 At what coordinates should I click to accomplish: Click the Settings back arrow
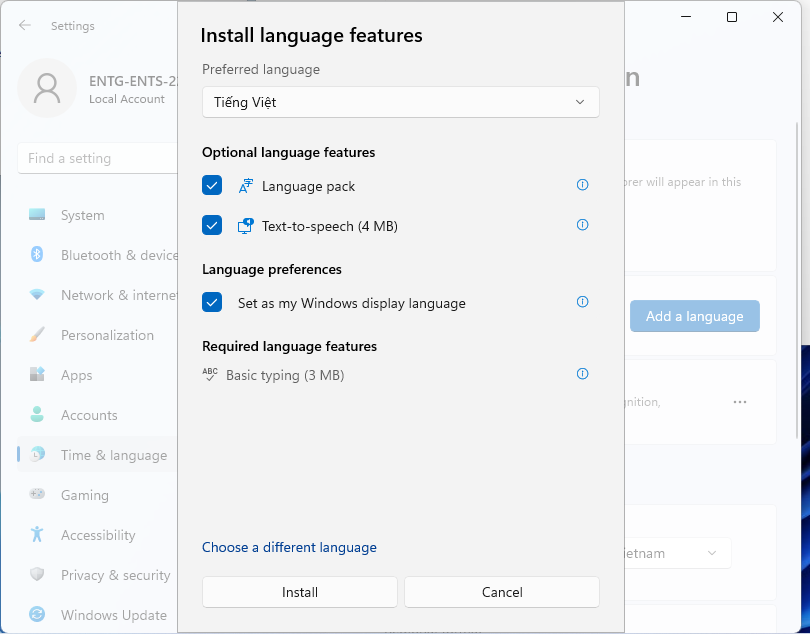click(x=25, y=26)
